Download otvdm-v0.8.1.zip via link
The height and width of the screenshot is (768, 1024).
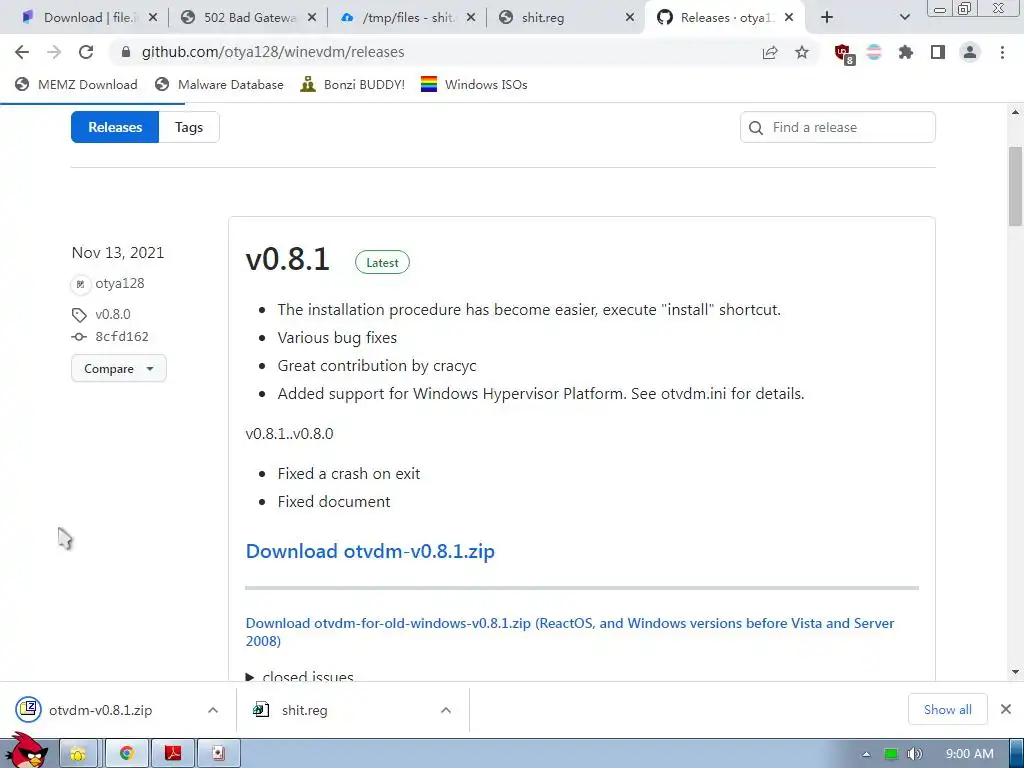click(x=370, y=551)
